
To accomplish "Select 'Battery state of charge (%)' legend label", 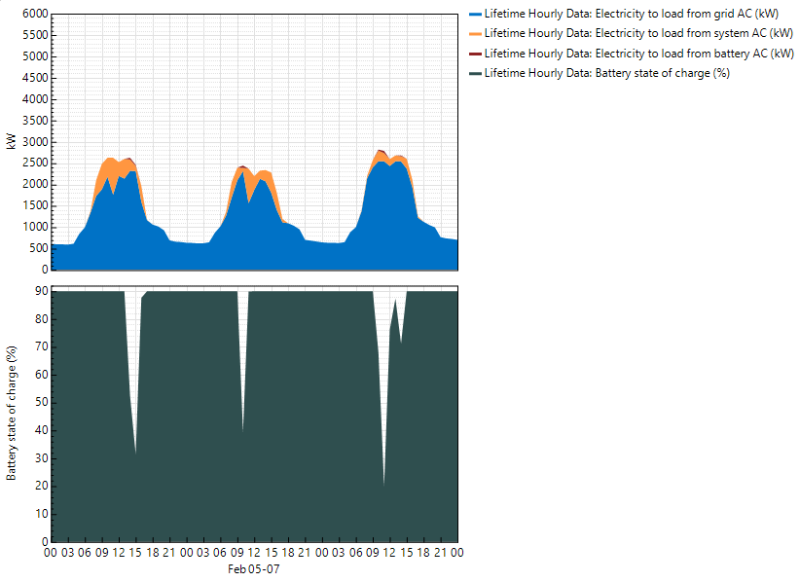I will pos(607,73).
